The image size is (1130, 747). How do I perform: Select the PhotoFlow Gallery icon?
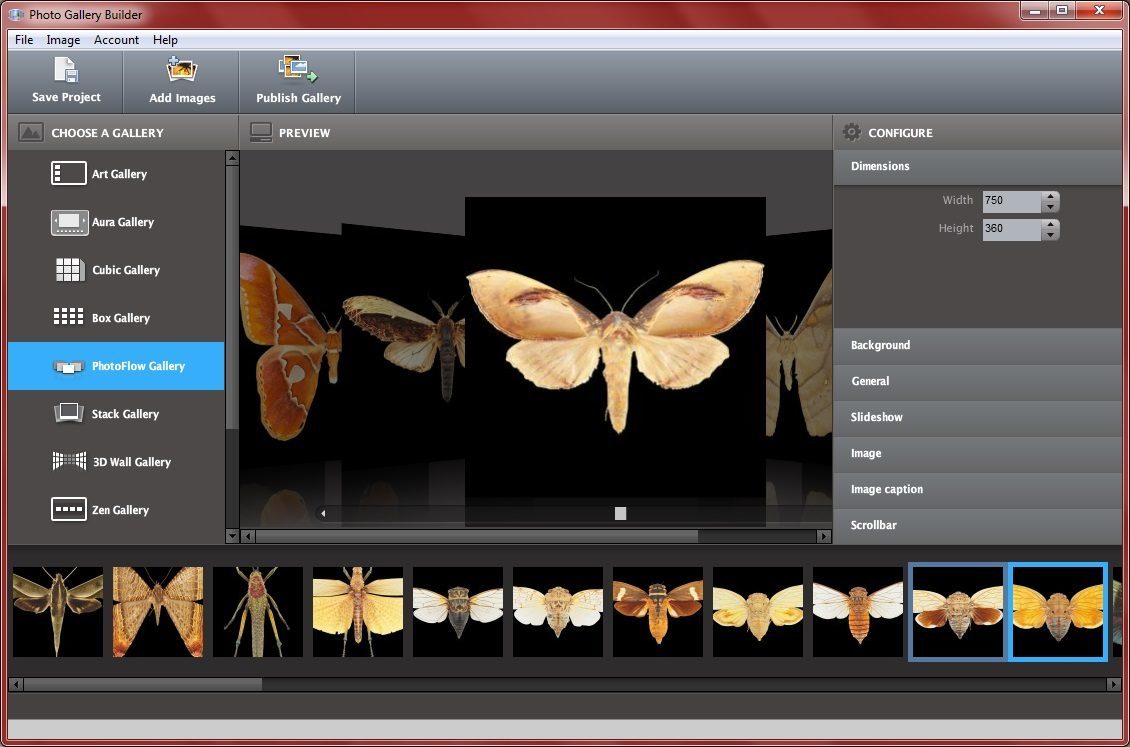tap(68, 367)
